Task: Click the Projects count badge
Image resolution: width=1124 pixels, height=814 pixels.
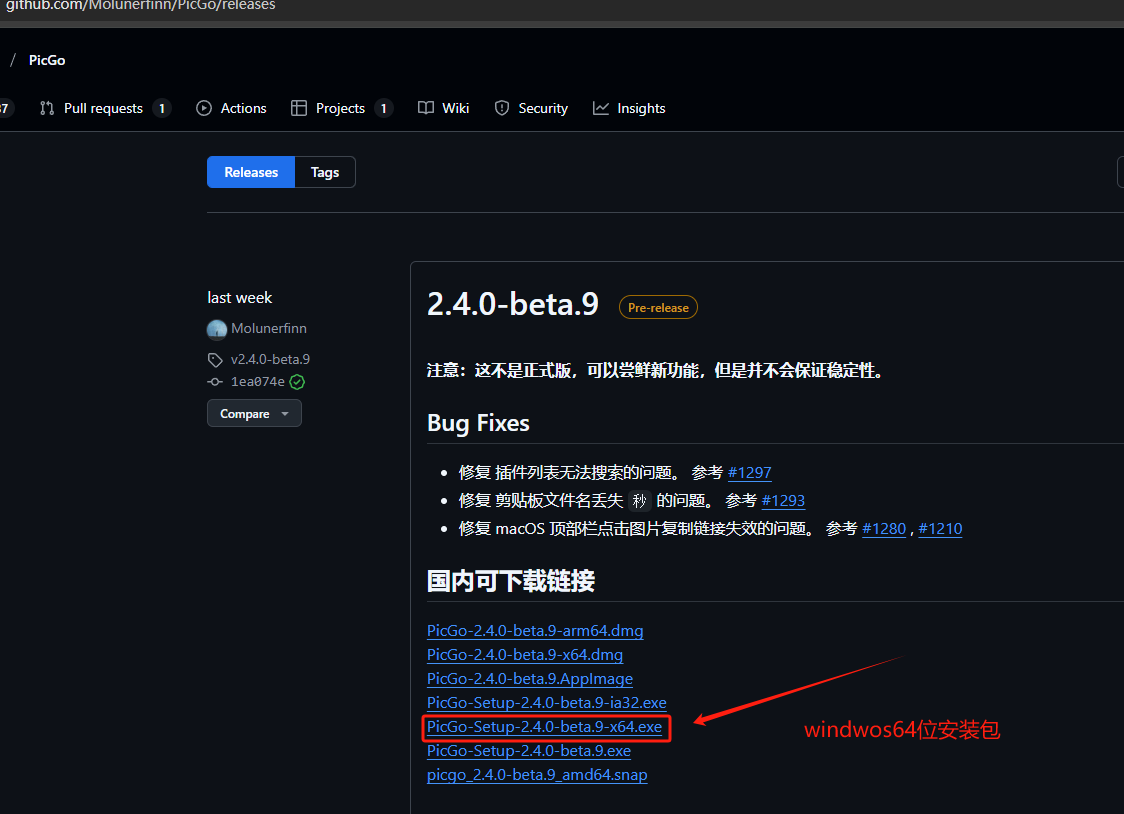Action: click(x=384, y=108)
